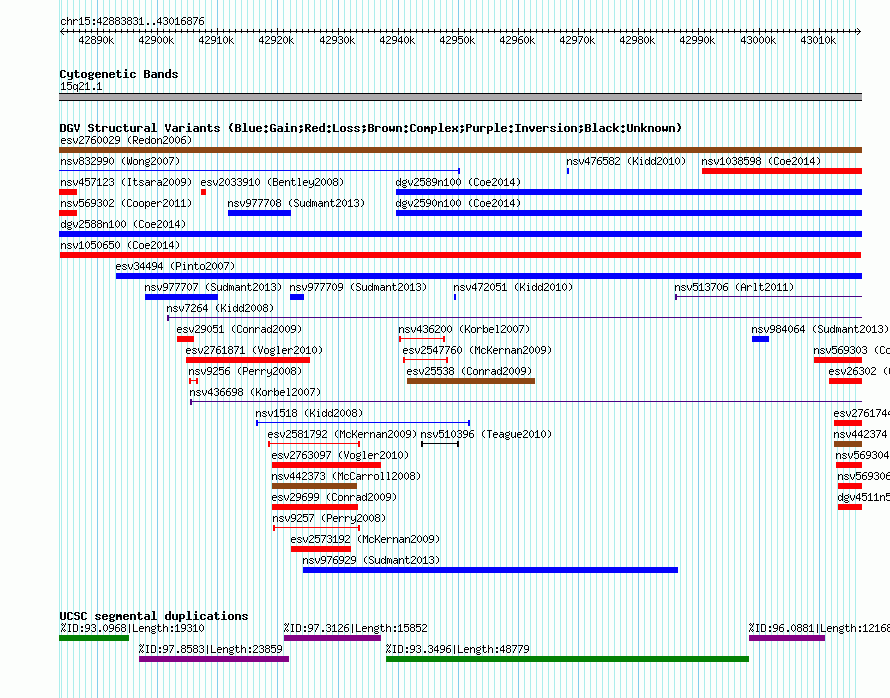Click the 42950k position on the ruler
This screenshot has width=890, height=698.
(x=457, y=40)
